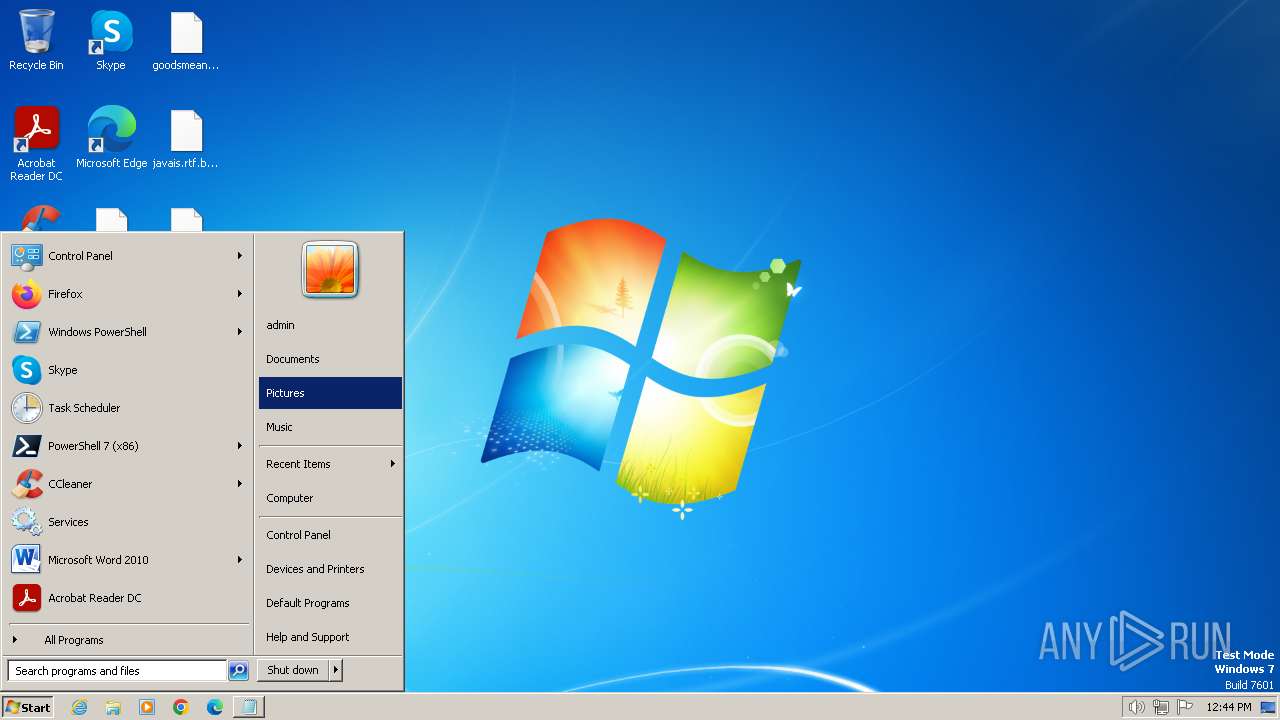The image size is (1280, 720).
Task: Click the Shut down button
Action: coord(293,670)
